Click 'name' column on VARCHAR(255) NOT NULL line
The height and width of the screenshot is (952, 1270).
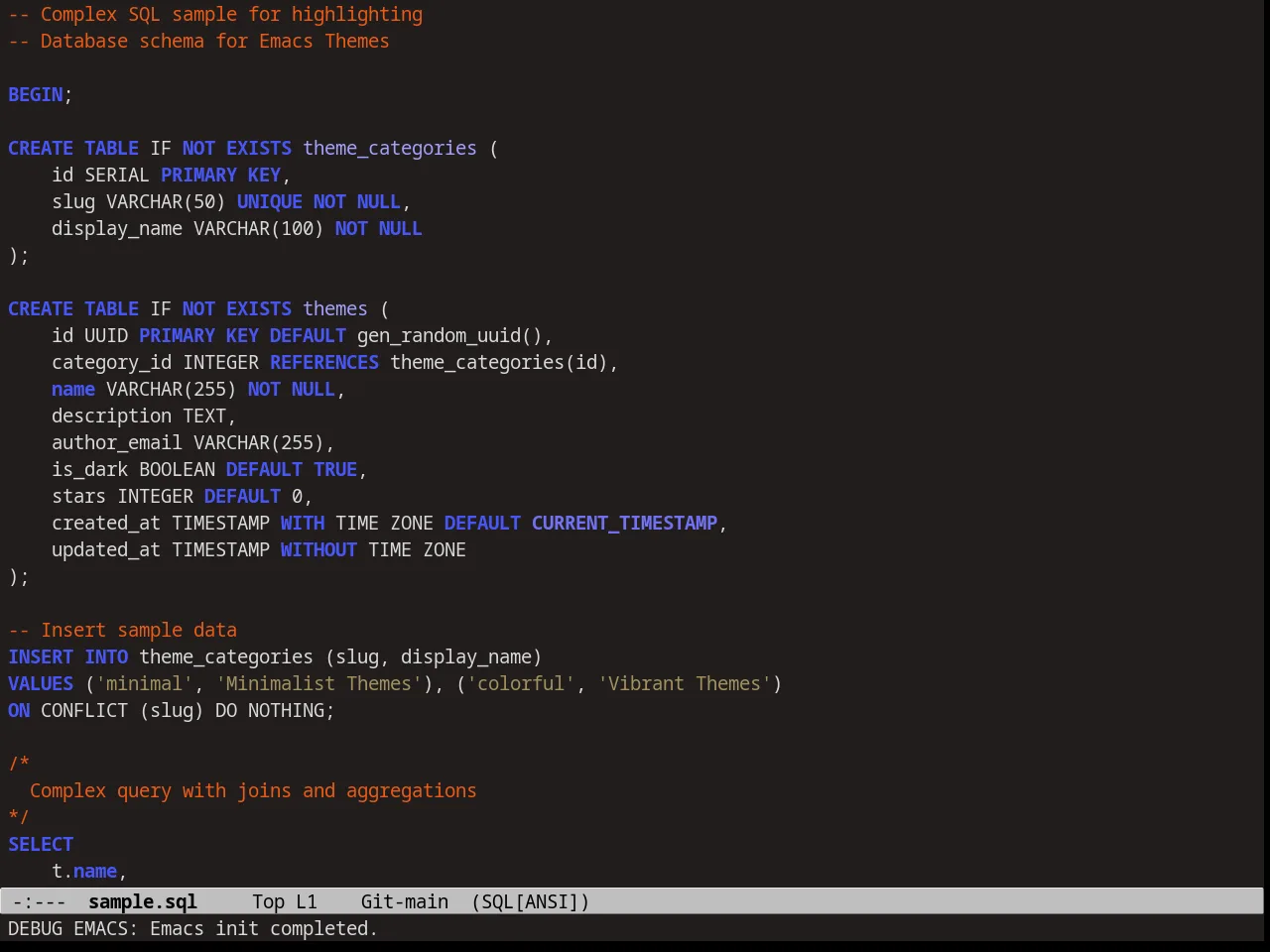(x=73, y=389)
